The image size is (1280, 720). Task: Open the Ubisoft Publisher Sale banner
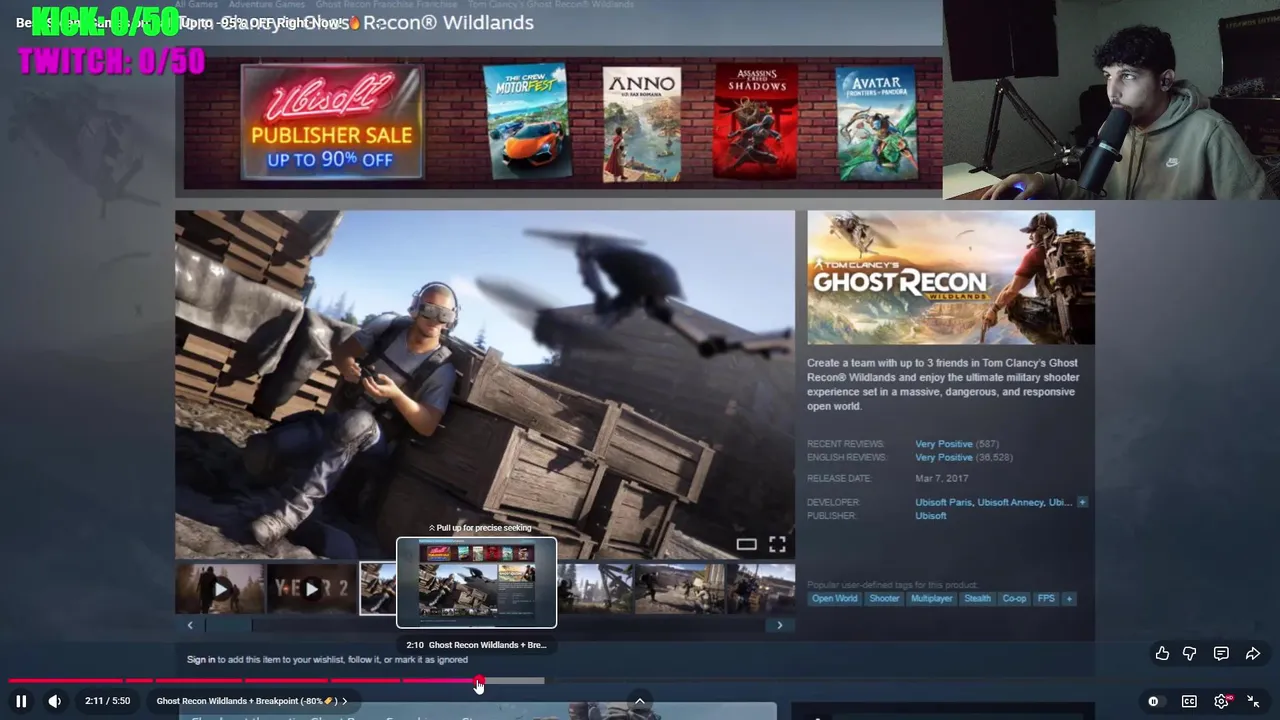(x=332, y=122)
